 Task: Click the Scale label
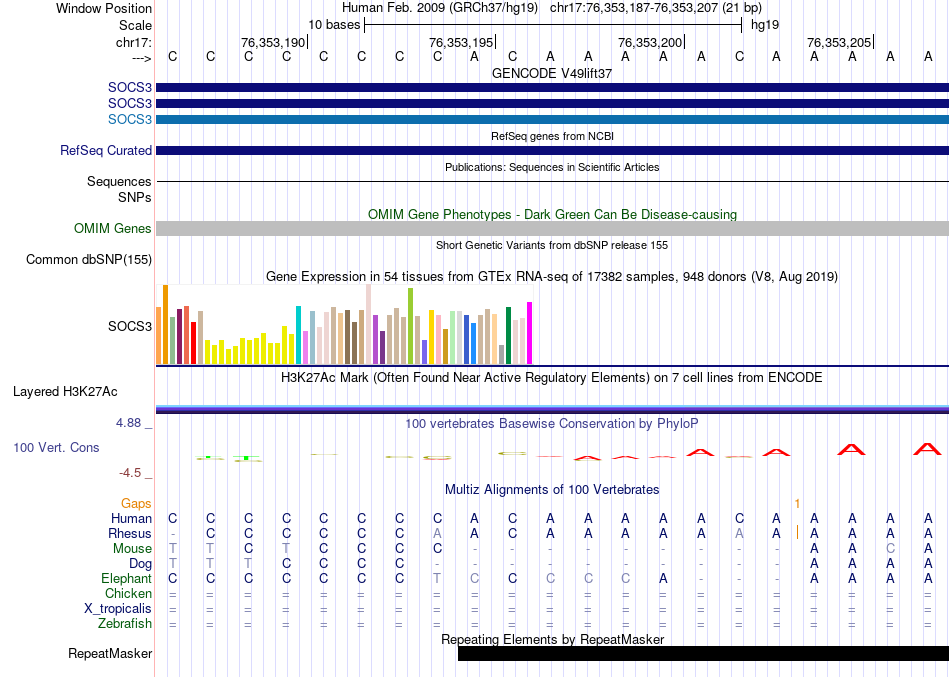[x=135, y=25]
